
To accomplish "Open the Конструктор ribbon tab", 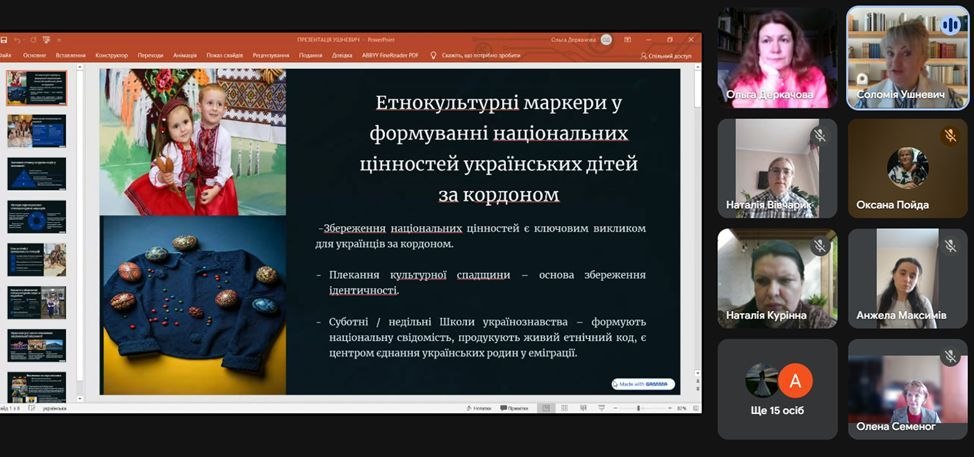I will tap(110, 56).
